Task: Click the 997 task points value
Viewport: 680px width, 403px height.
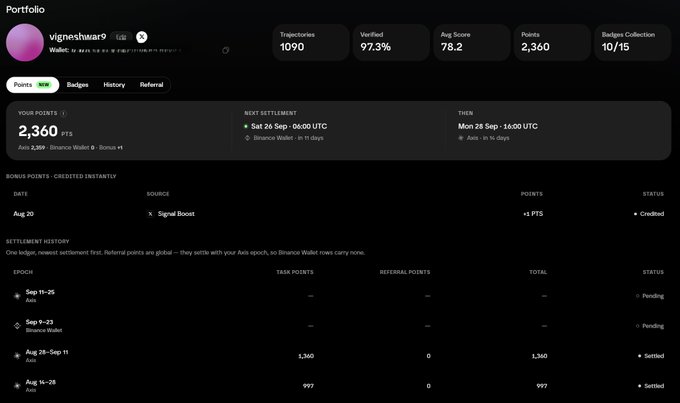Action: pos(308,386)
